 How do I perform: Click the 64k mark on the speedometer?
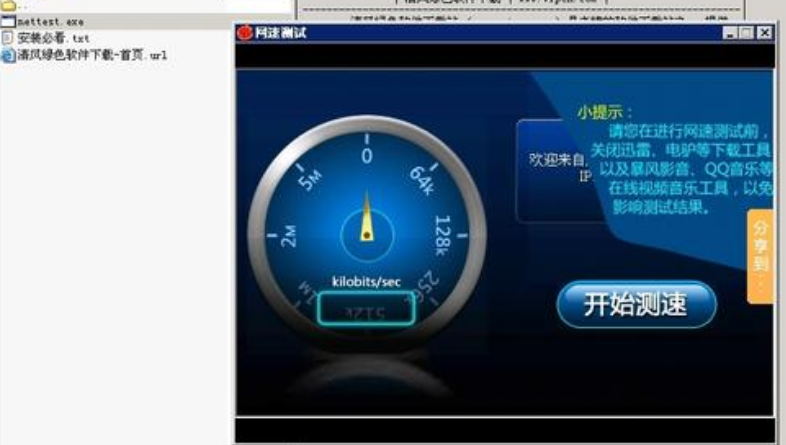click(x=420, y=177)
